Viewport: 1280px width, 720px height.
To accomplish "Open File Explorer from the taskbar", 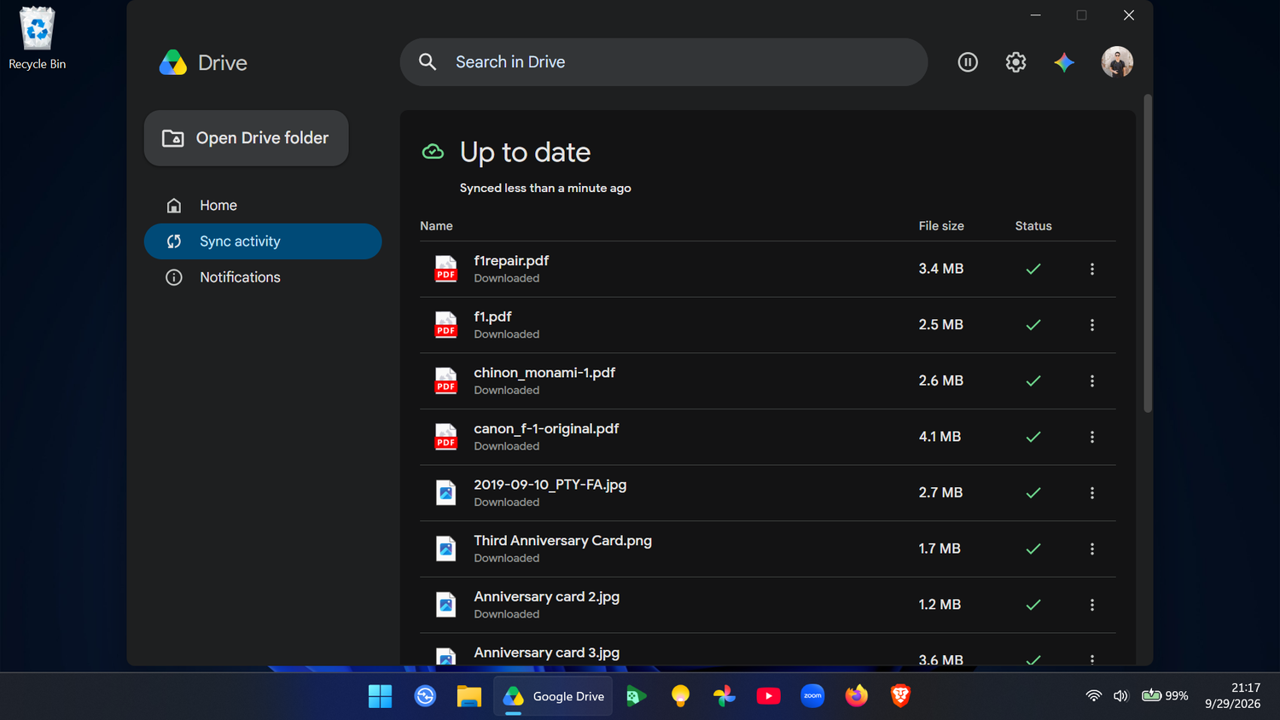I will 469,696.
